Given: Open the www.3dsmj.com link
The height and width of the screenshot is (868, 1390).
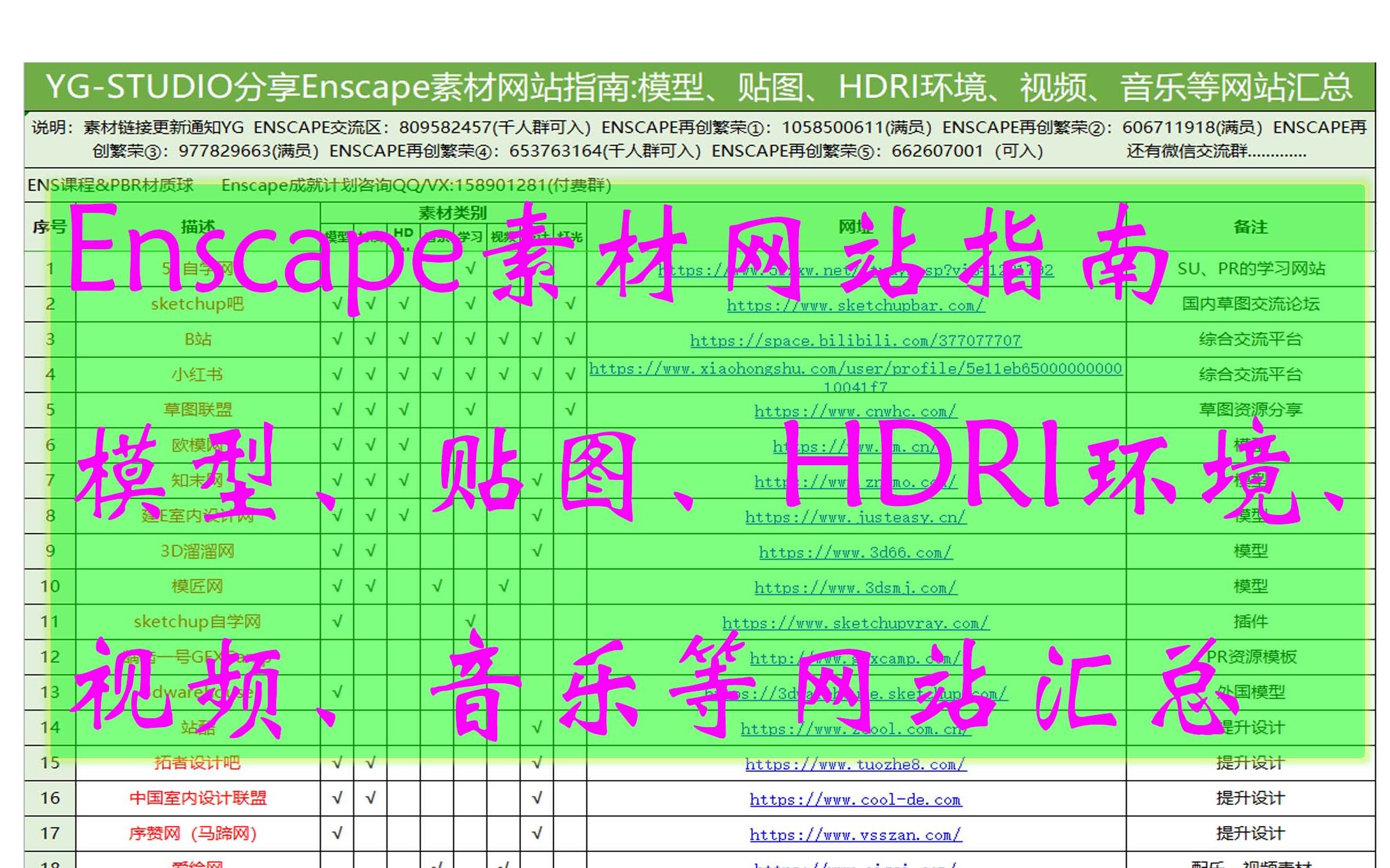Looking at the screenshot, I should pyautogui.click(x=856, y=588).
